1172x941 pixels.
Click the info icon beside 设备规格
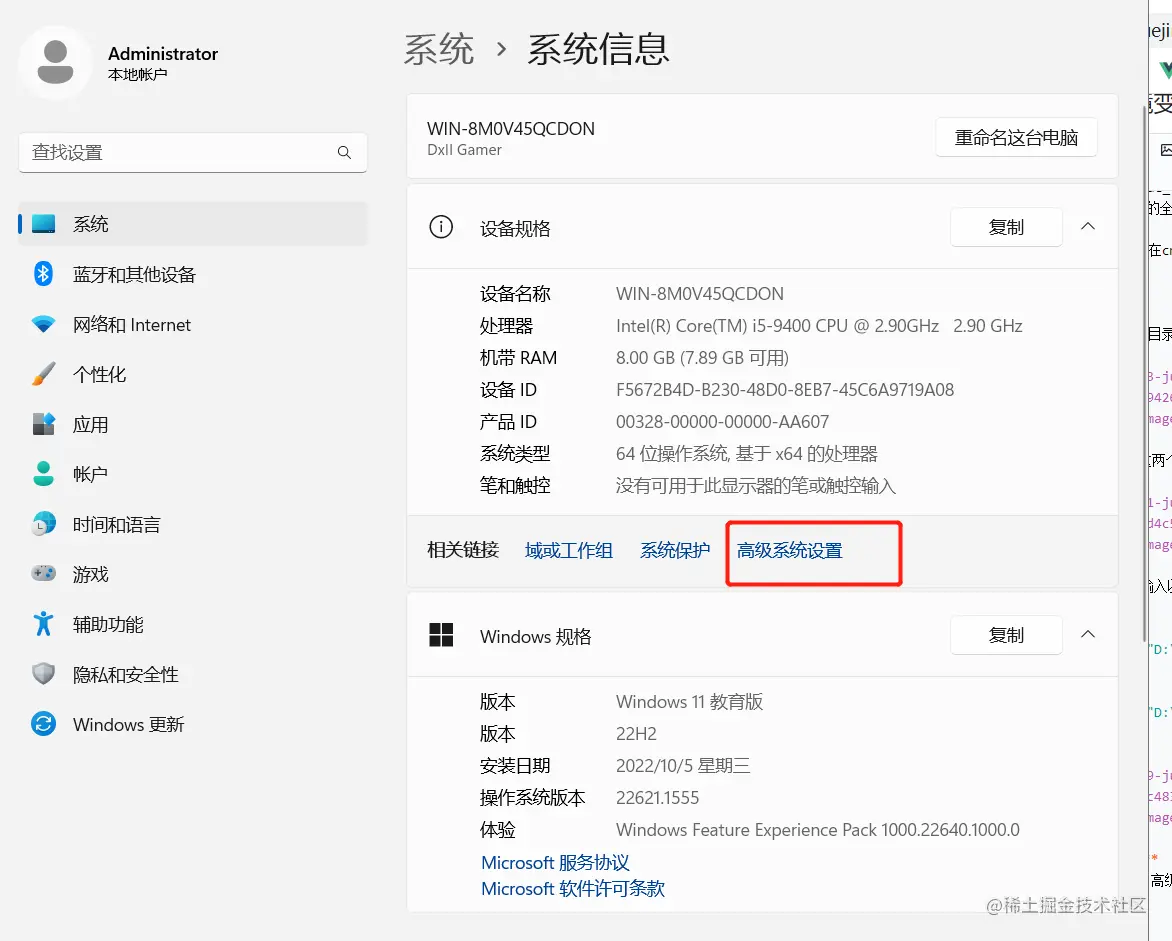point(441,226)
